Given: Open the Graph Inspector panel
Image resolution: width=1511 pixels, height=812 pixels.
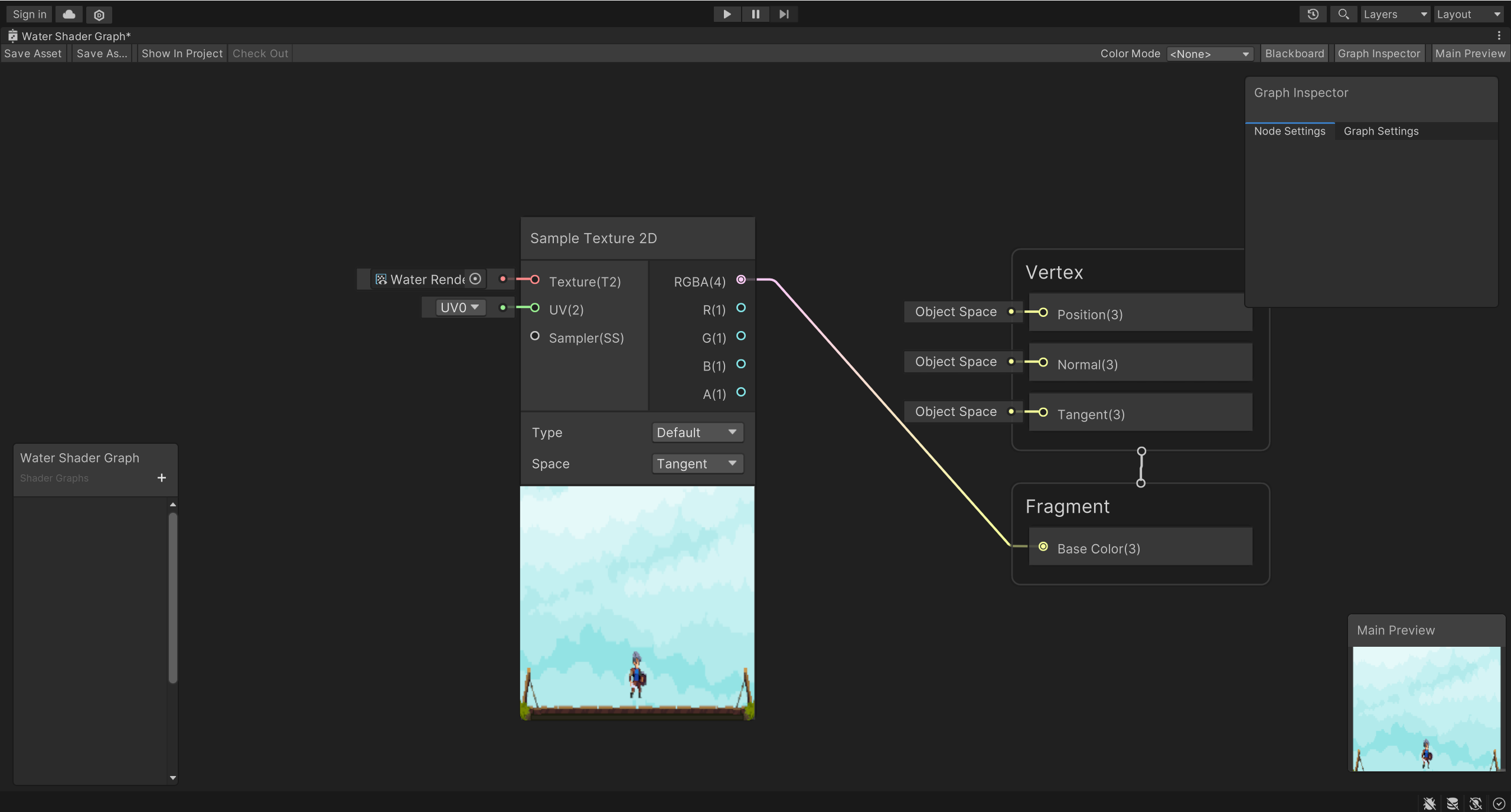Looking at the screenshot, I should tap(1380, 53).
